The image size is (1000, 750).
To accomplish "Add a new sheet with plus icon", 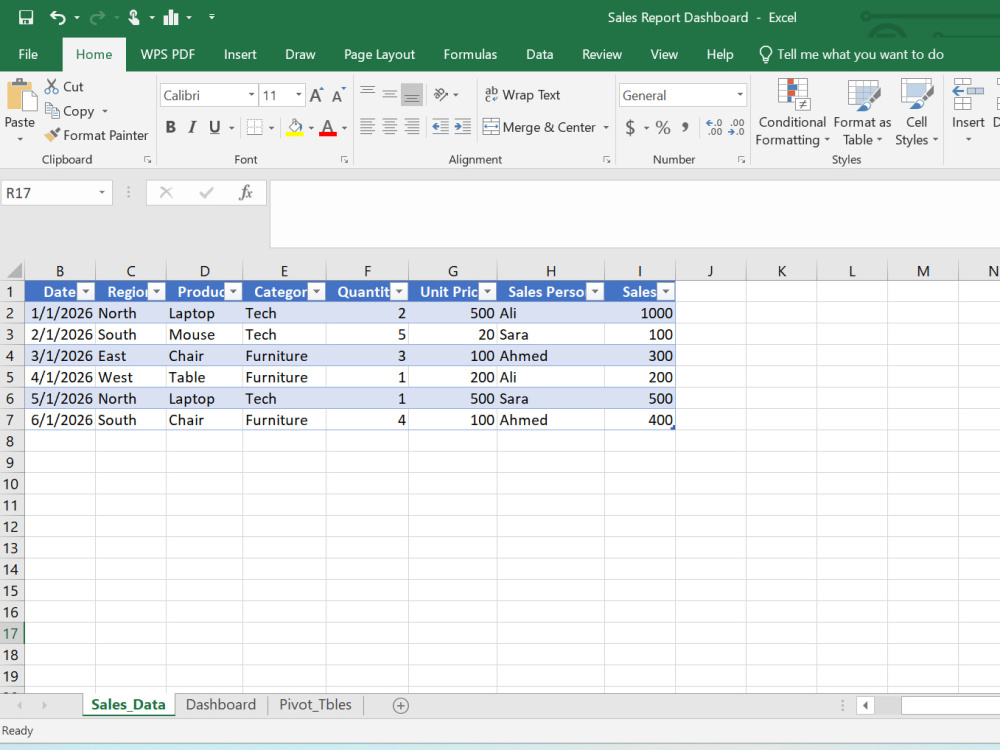I will coord(401,705).
